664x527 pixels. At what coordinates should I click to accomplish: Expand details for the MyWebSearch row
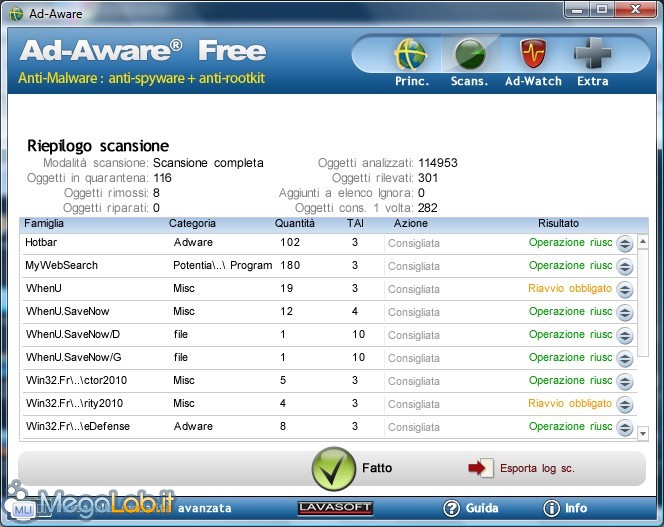[625, 266]
